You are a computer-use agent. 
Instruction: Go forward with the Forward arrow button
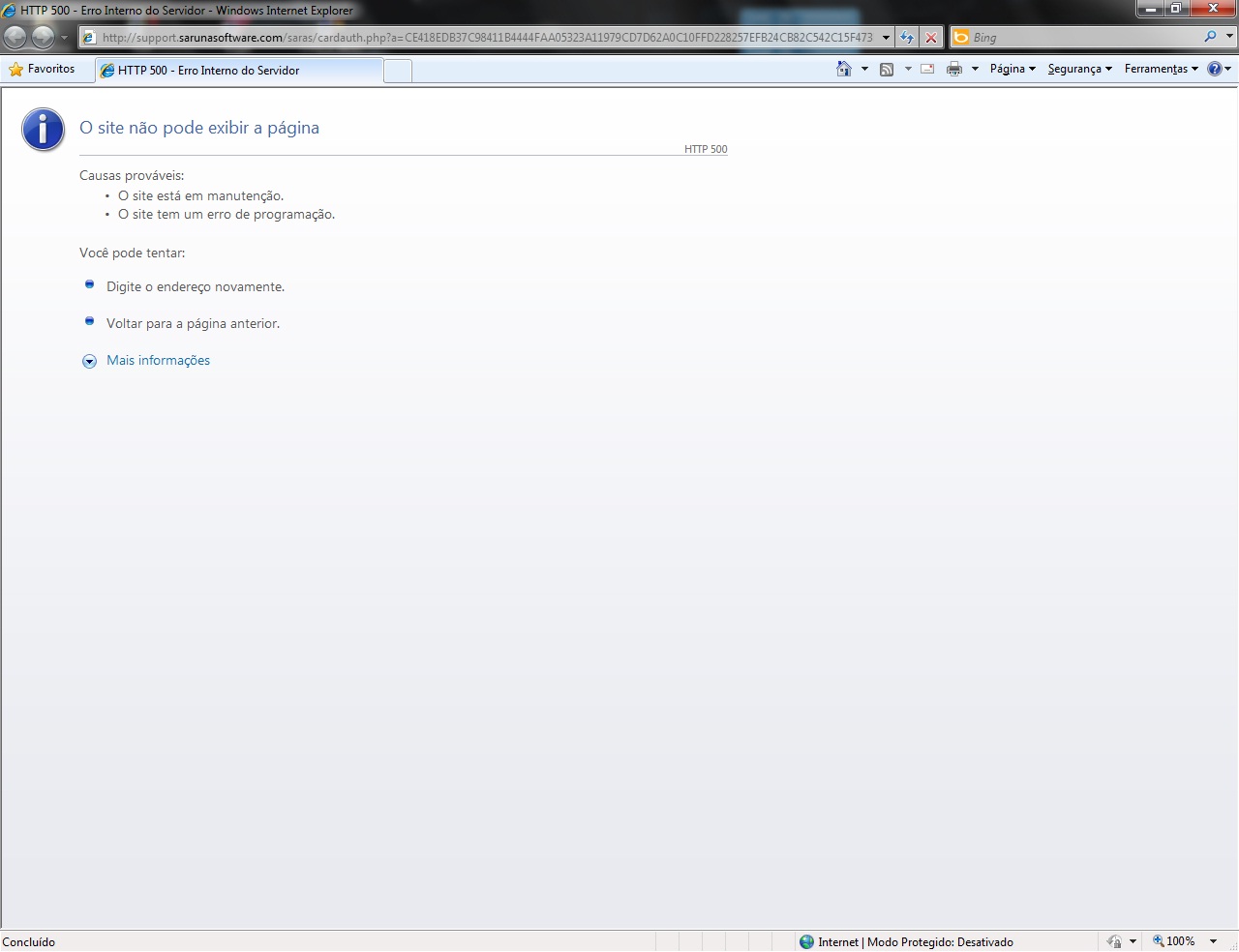coord(44,37)
